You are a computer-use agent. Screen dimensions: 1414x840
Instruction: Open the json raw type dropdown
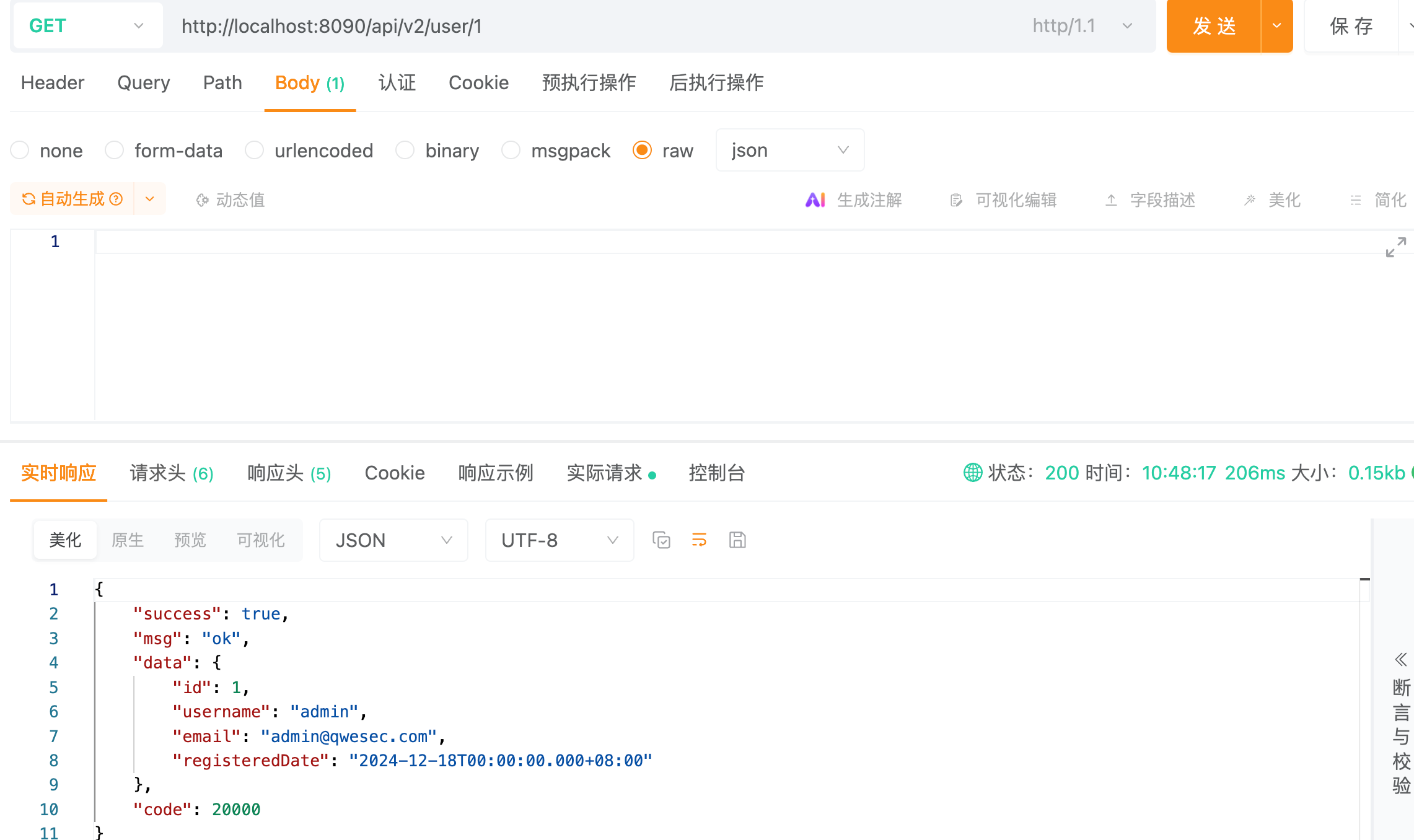790,150
